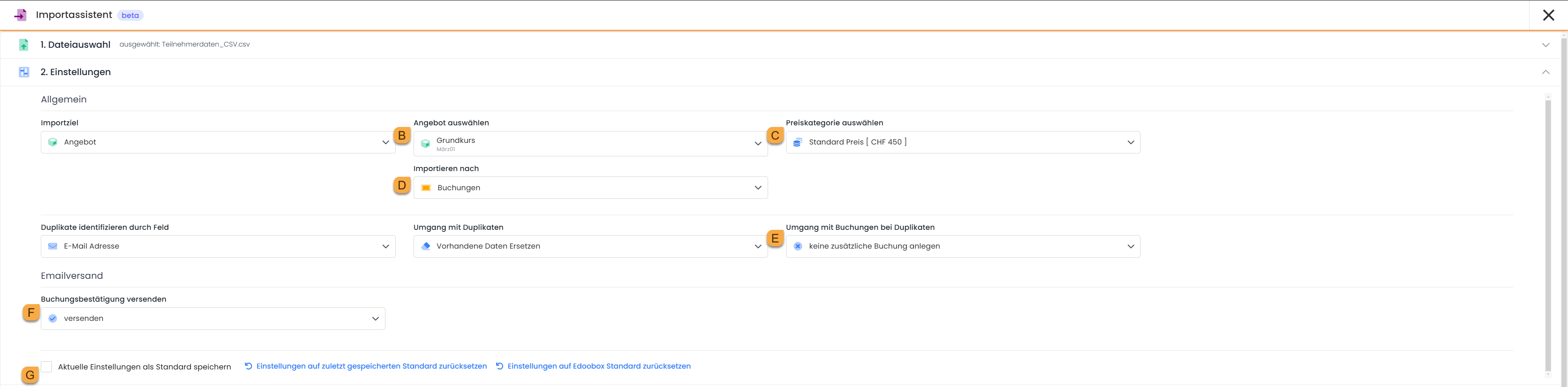The image size is (1568, 387).
Task: Expand the 1. Dateiauswahl section chevron
Action: [x=1545, y=45]
